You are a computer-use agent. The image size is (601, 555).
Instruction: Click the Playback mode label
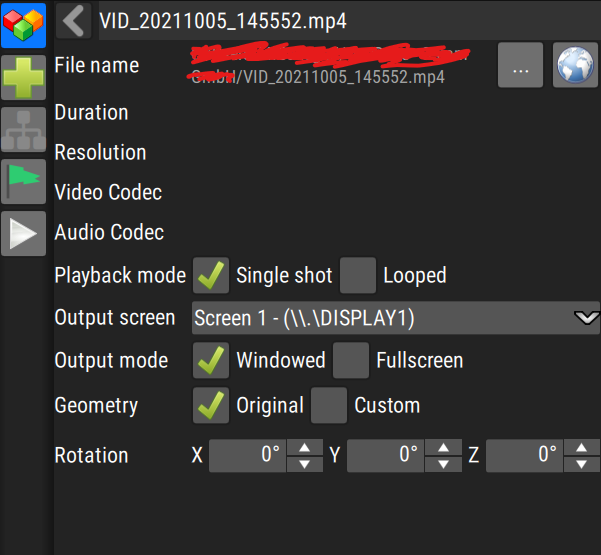tap(120, 276)
